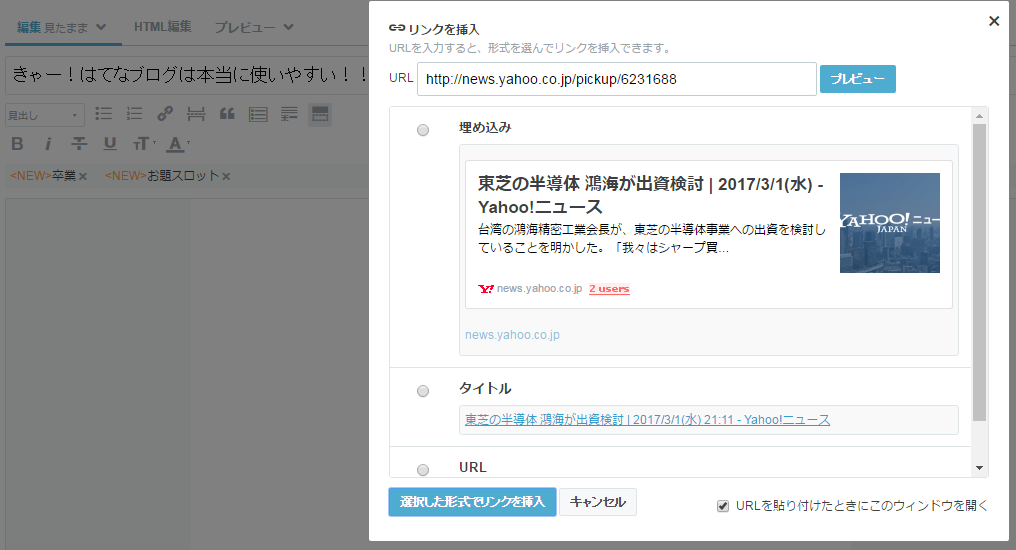Expand the プレビュー tab chevron
1016x550 pixels.
click(x=289, y=27)
